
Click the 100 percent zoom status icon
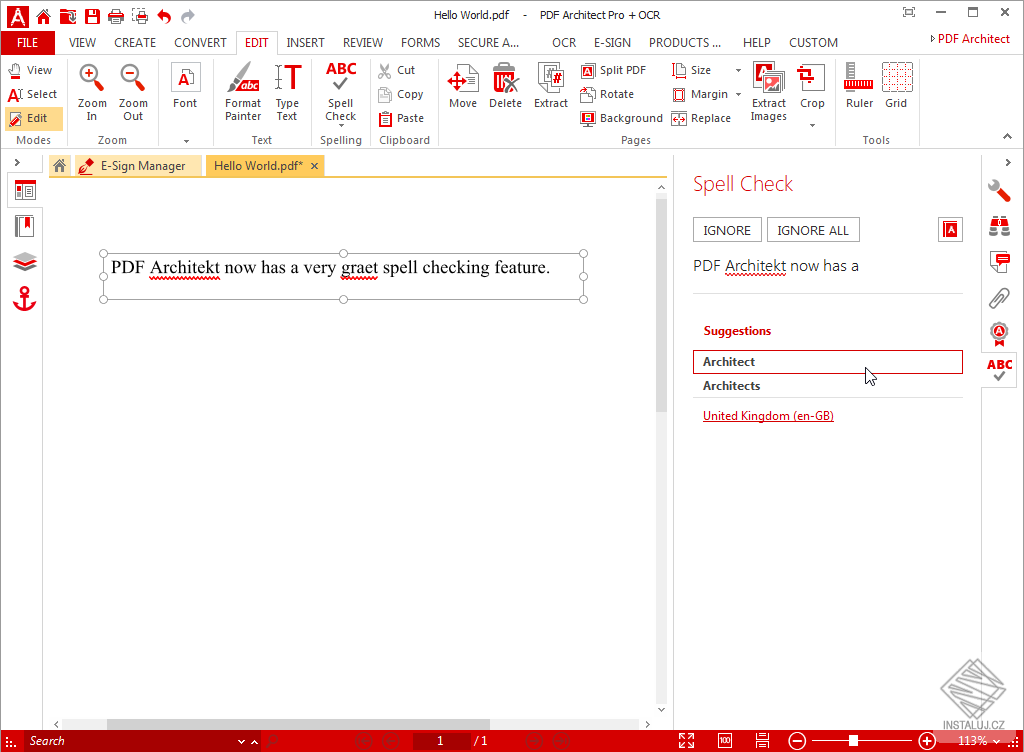(725, 740)
